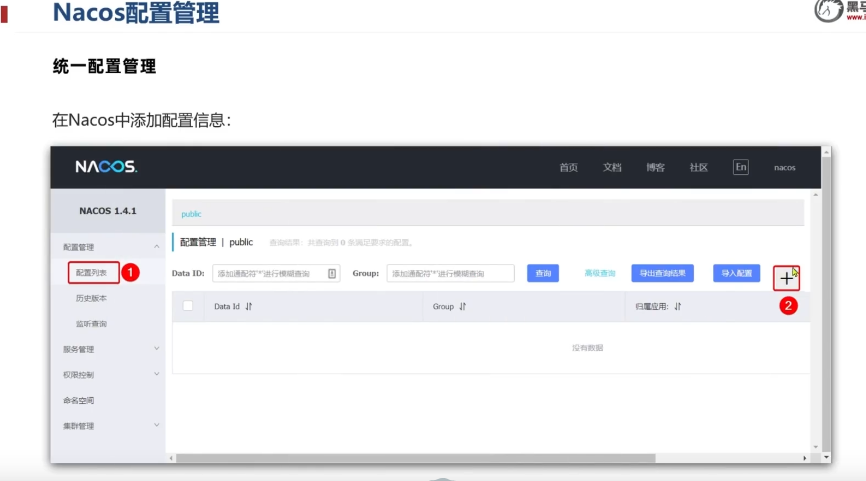Click the outer vertical scrollbar up arrow
This screenshot has width=866, height=481.
click(x=826, y=151)
